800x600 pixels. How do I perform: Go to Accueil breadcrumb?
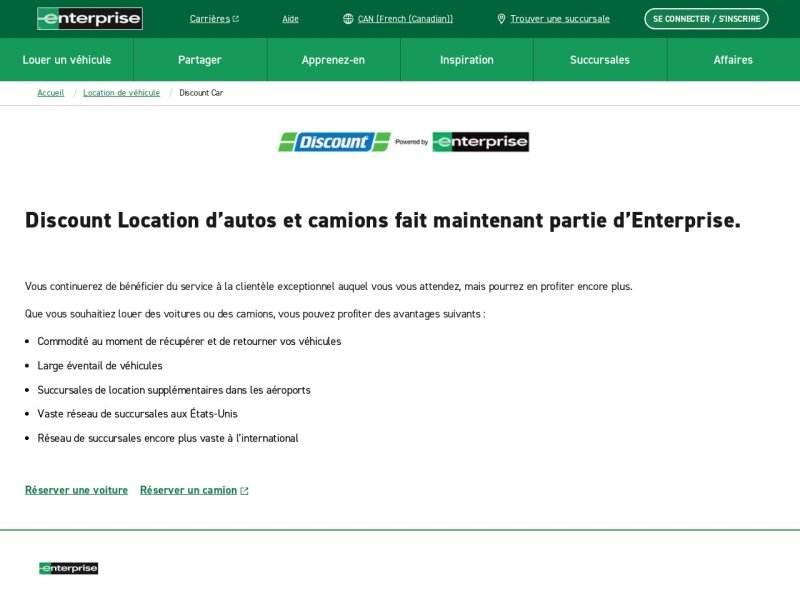[51, 93]
